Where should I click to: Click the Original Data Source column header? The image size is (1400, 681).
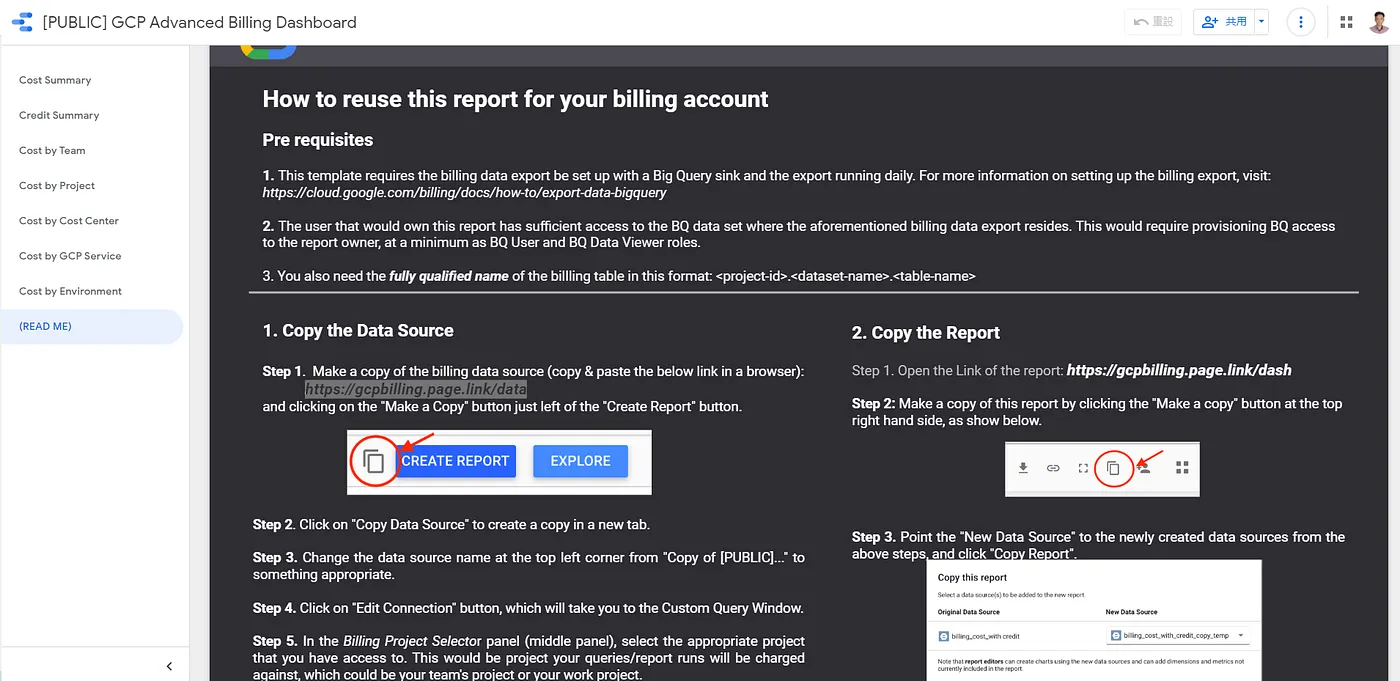tap(969, 612)
